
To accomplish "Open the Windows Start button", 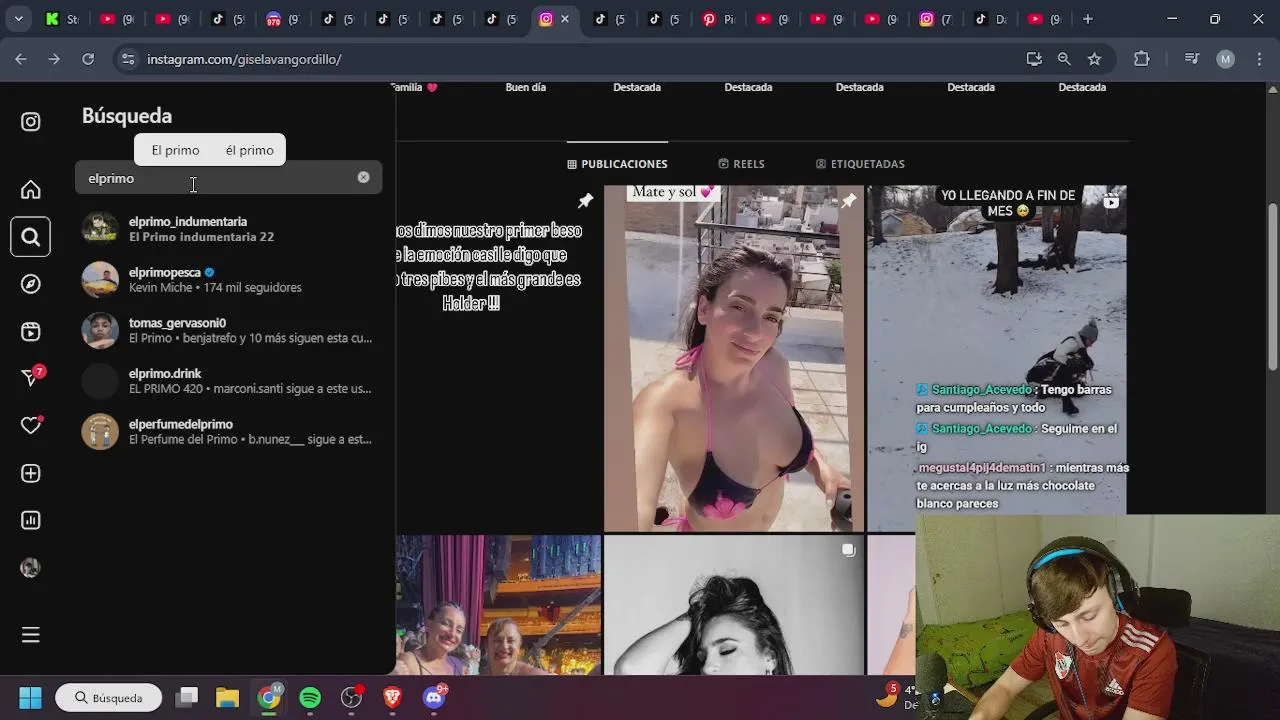I will click(x=30, y=697).
